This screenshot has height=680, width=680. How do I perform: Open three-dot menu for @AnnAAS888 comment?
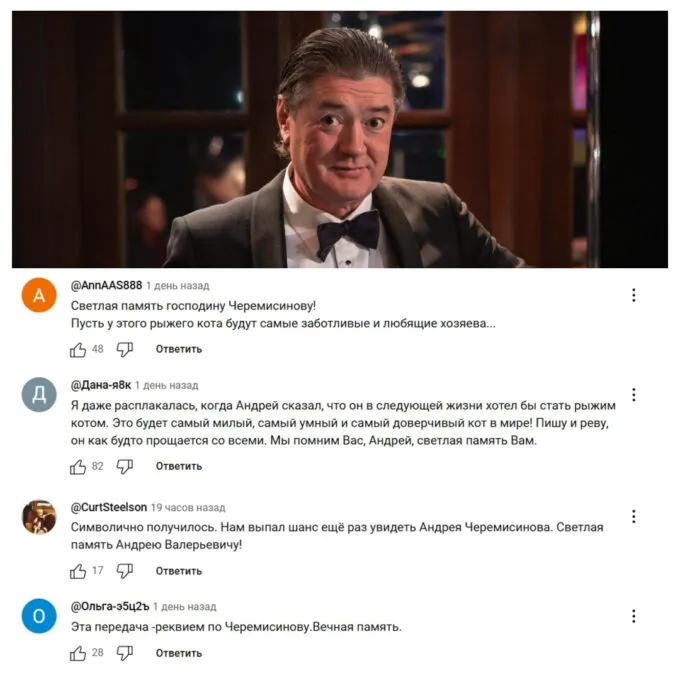pos(634,295)
